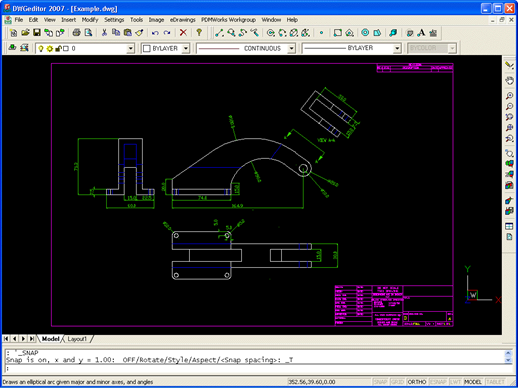
Task: Select the Point tool
Action: 321,33
